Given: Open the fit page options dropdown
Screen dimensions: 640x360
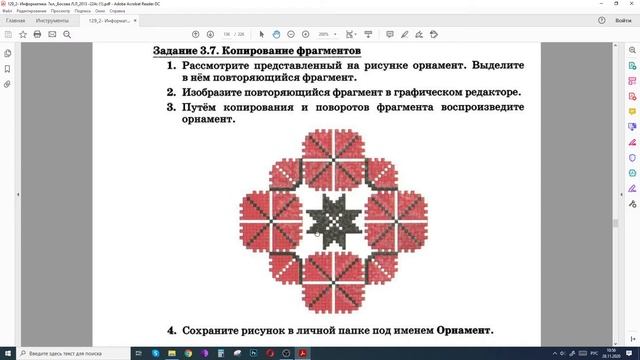Looking at the screenshot, I should click(351, 35).
